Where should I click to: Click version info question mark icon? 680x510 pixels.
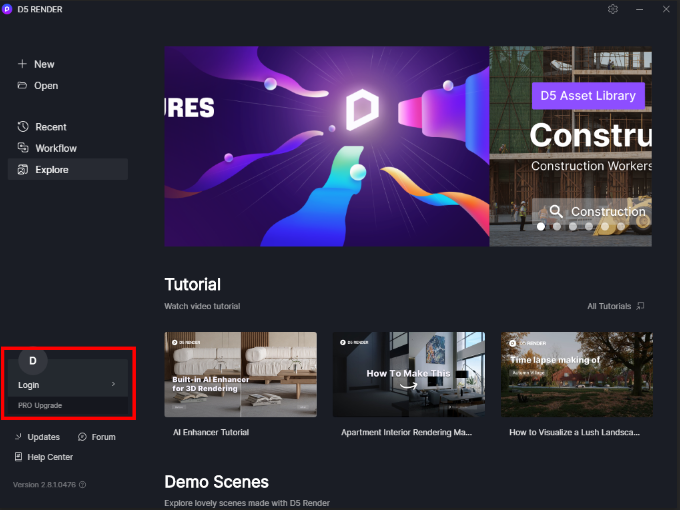tap(82, 484)
